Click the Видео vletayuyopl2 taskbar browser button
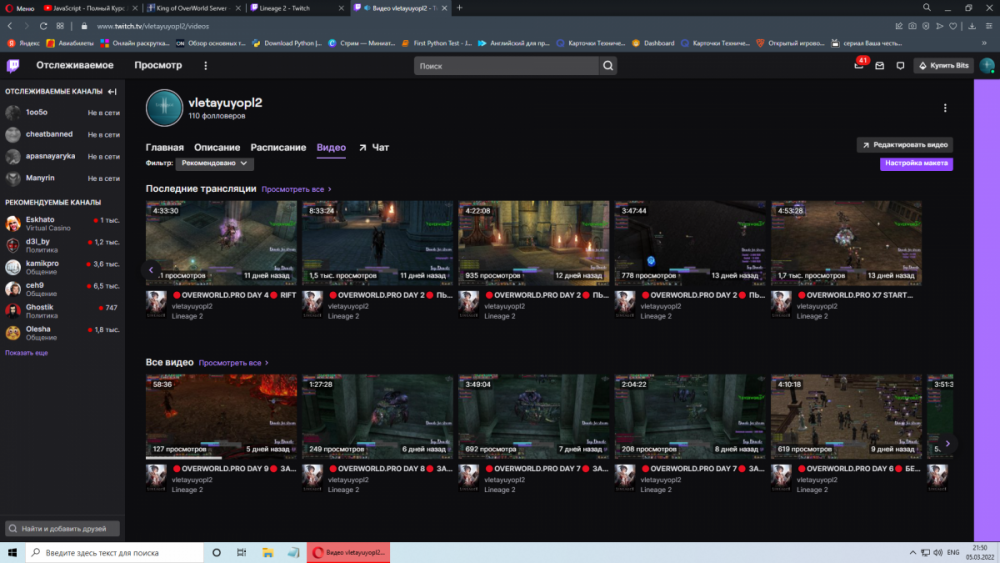 349,552
